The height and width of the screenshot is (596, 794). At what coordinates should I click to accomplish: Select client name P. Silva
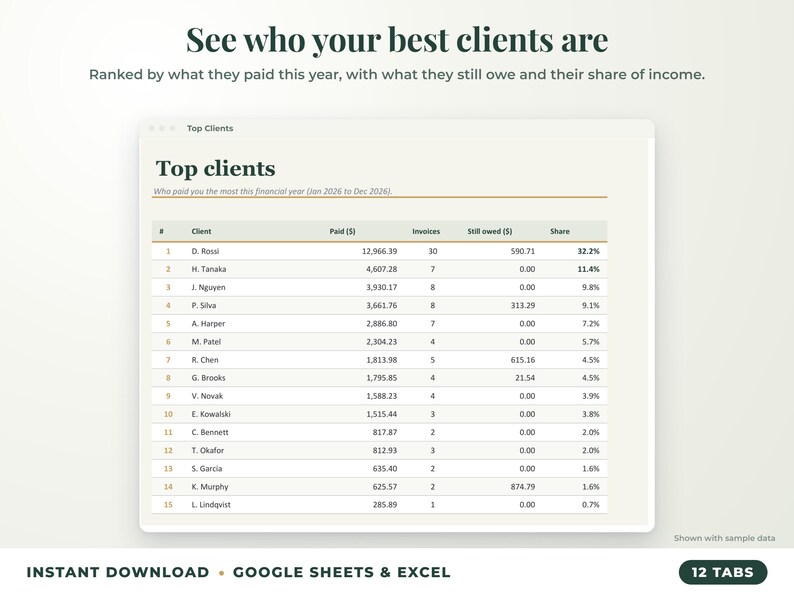(204, 305)
